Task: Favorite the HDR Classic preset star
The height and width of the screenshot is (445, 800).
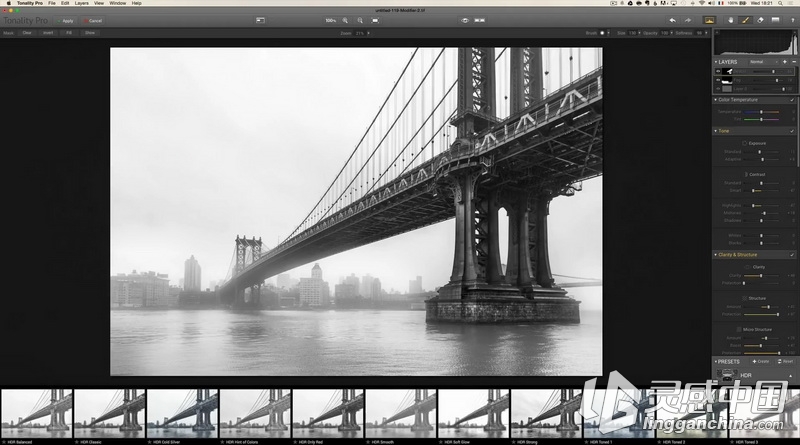Action: coord(77,442)
